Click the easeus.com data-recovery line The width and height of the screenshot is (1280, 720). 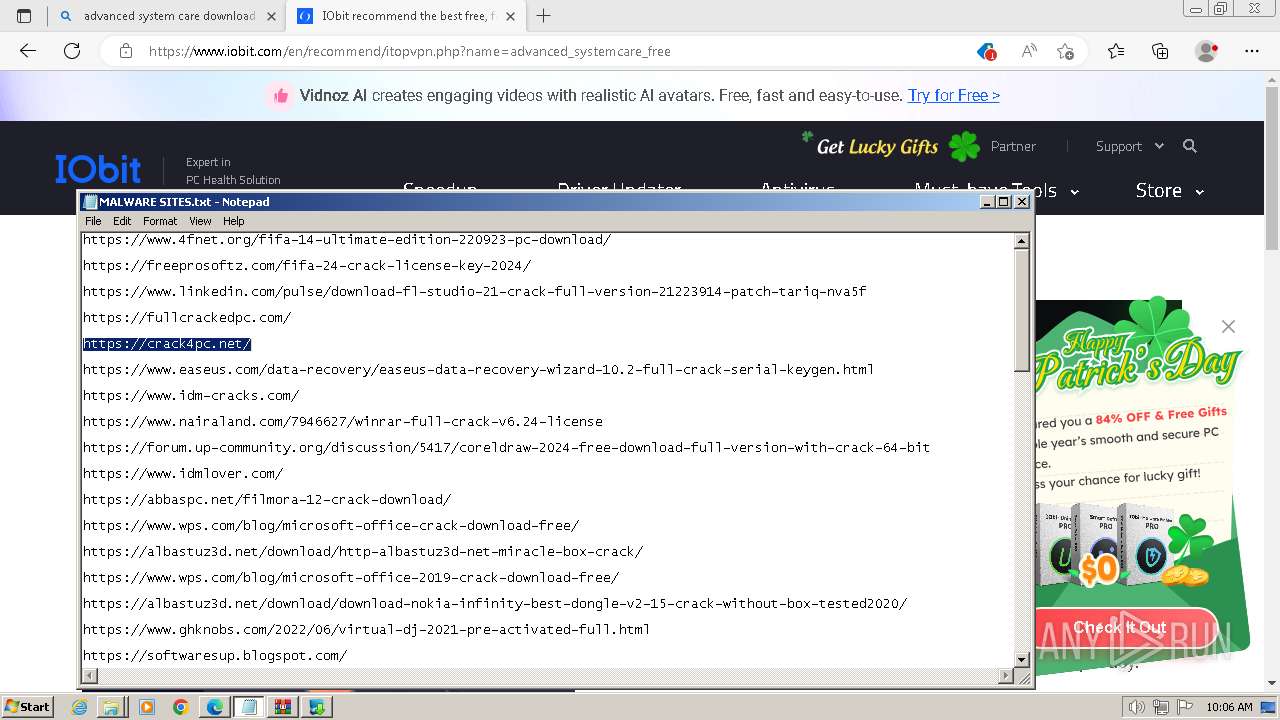click(x=479, y=370)
